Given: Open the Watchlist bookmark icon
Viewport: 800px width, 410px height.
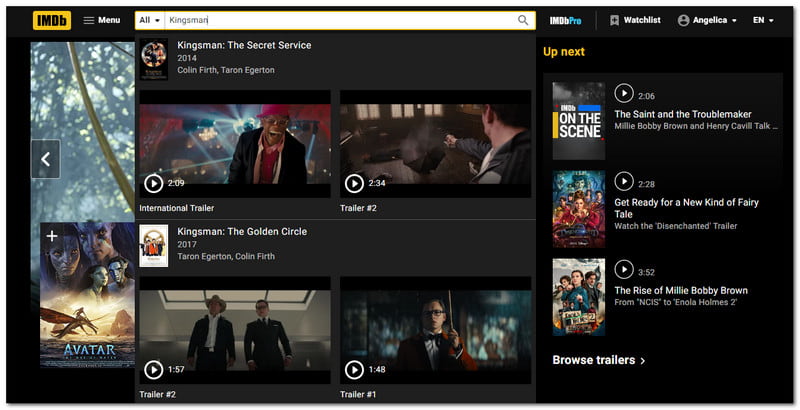Looking at the screenshot, I should coord(614,20).
